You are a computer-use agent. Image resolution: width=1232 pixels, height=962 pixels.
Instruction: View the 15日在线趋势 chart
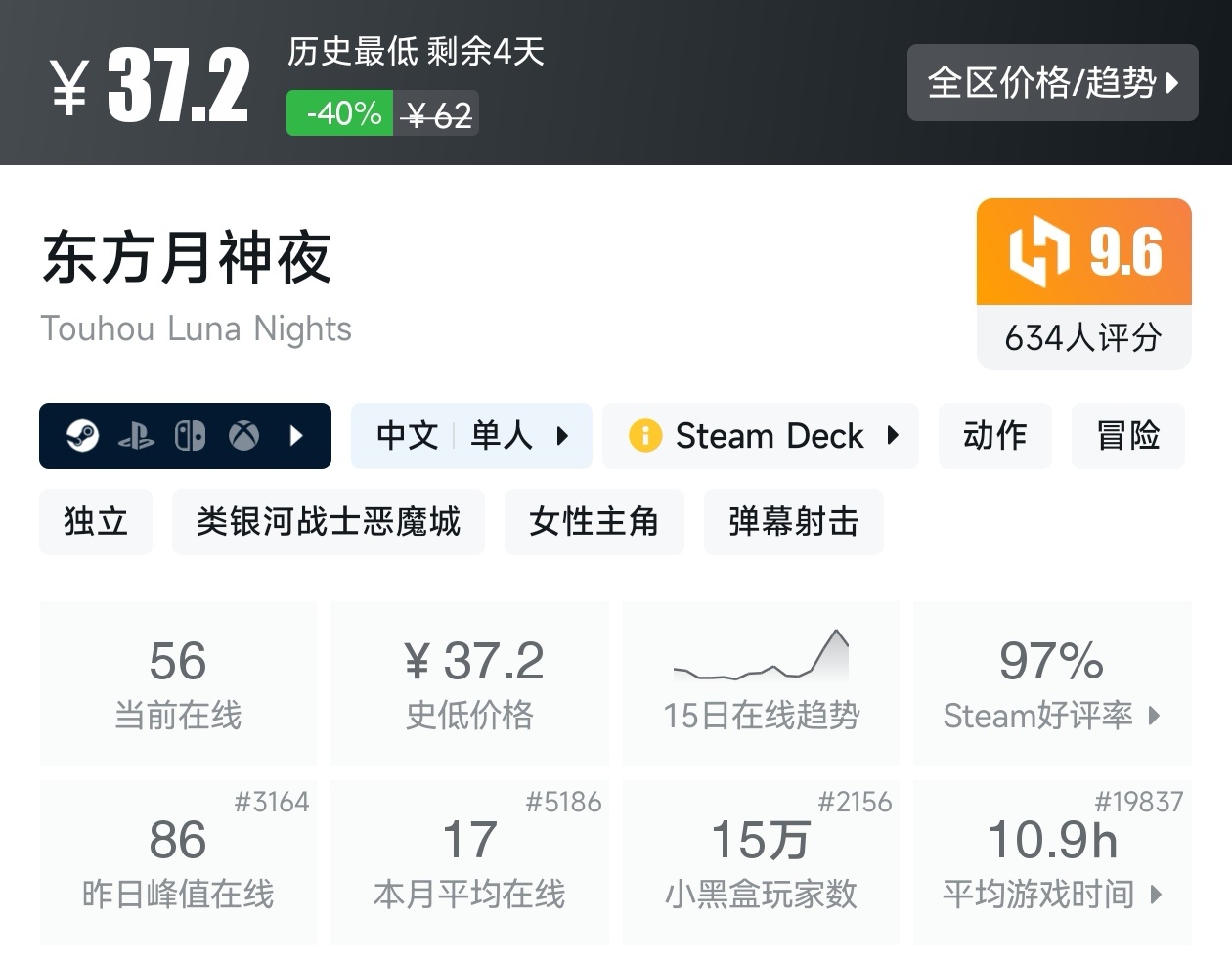pos(761,682)
